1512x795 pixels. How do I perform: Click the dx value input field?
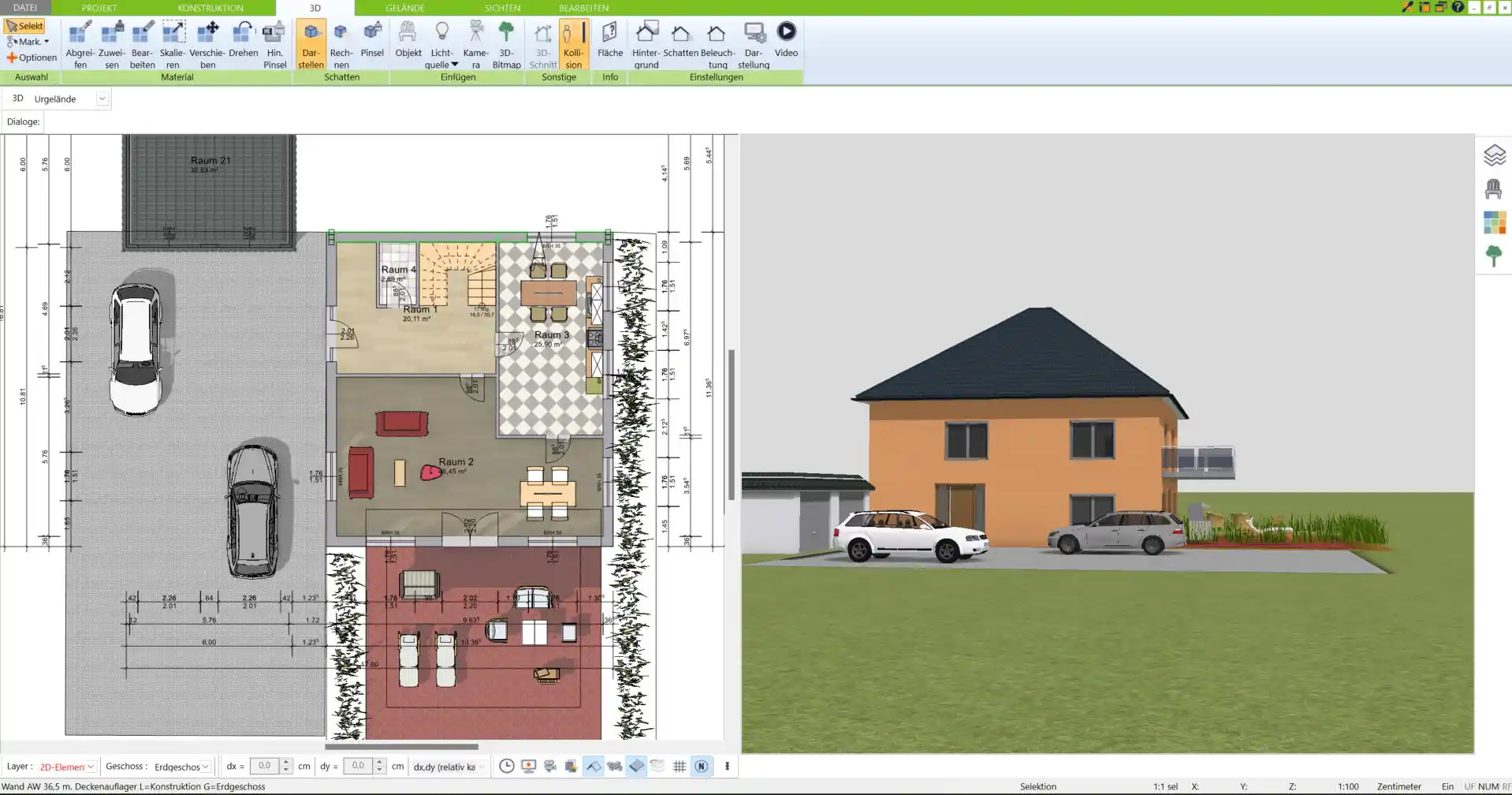(x=264, y=766)
